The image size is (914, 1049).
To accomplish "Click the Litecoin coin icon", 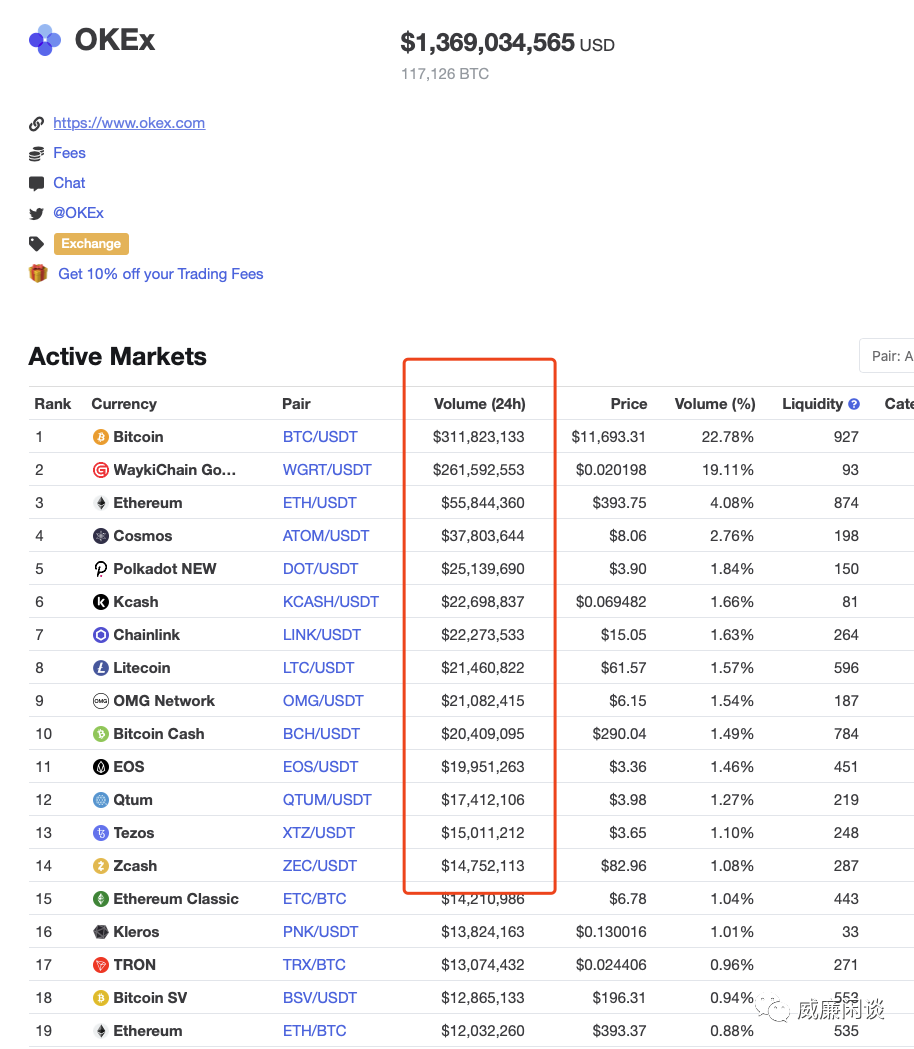I will coord(100,668).
